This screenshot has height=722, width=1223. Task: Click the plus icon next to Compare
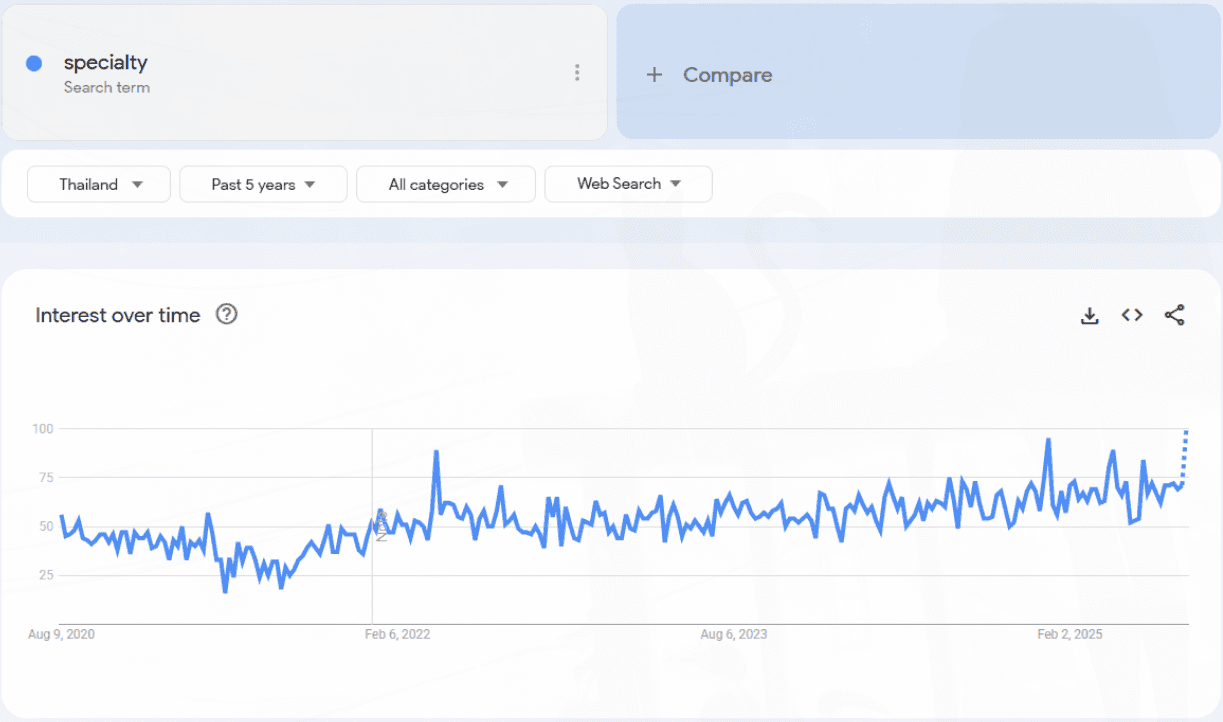pyautogui.click(x=654, y=75)
